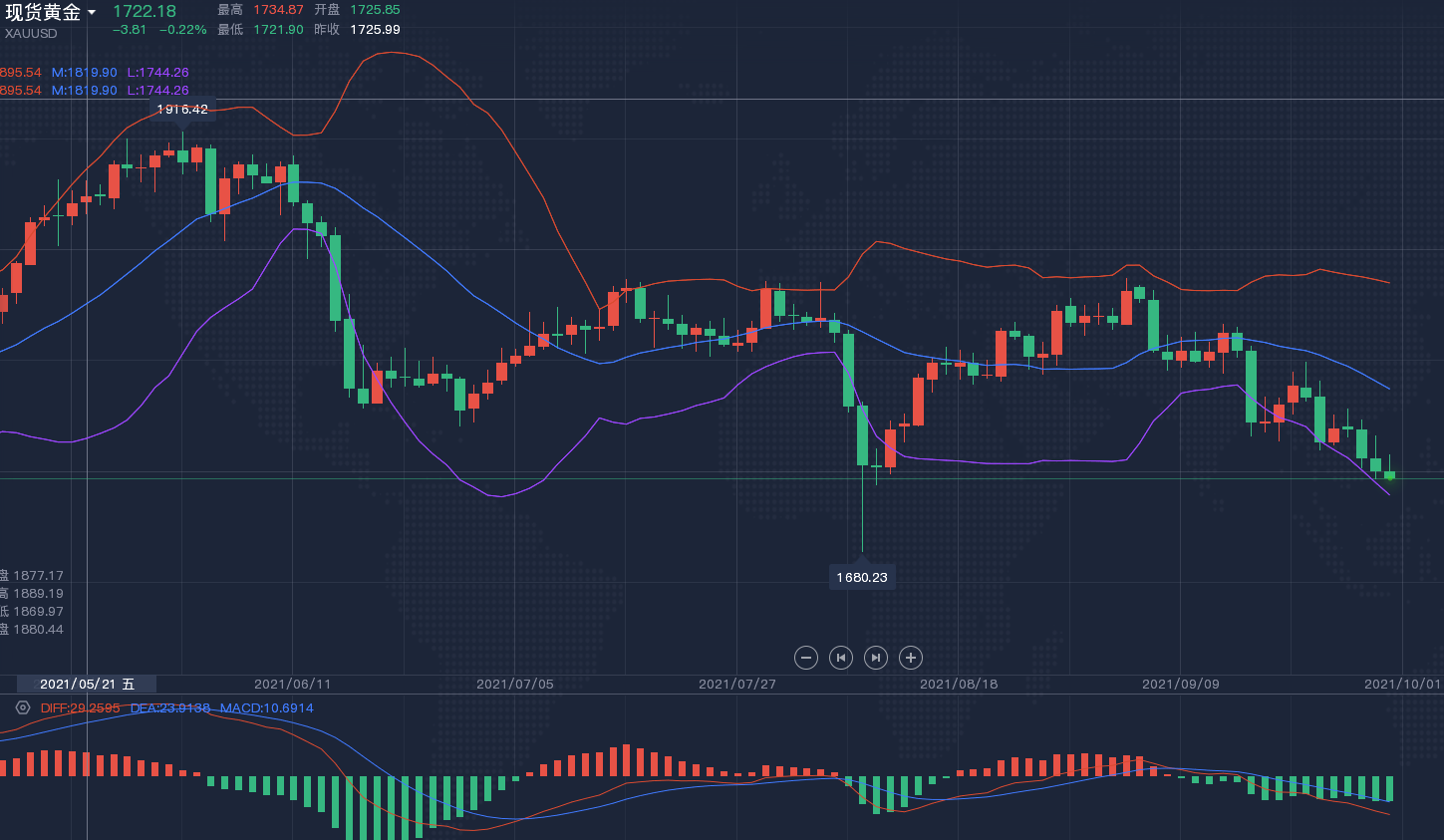Click the current price 1722.18
Image resolution: width=1444 pixels, height=840 pixels.
pos(144,12)
